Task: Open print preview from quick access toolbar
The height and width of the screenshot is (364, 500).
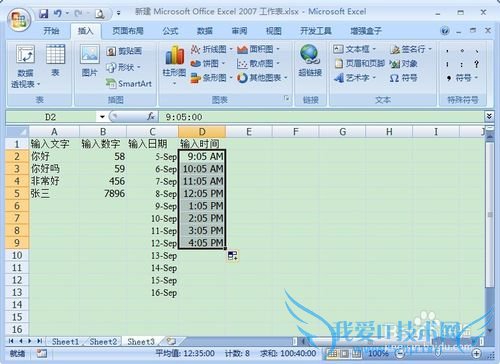Action: pos(99,14)
